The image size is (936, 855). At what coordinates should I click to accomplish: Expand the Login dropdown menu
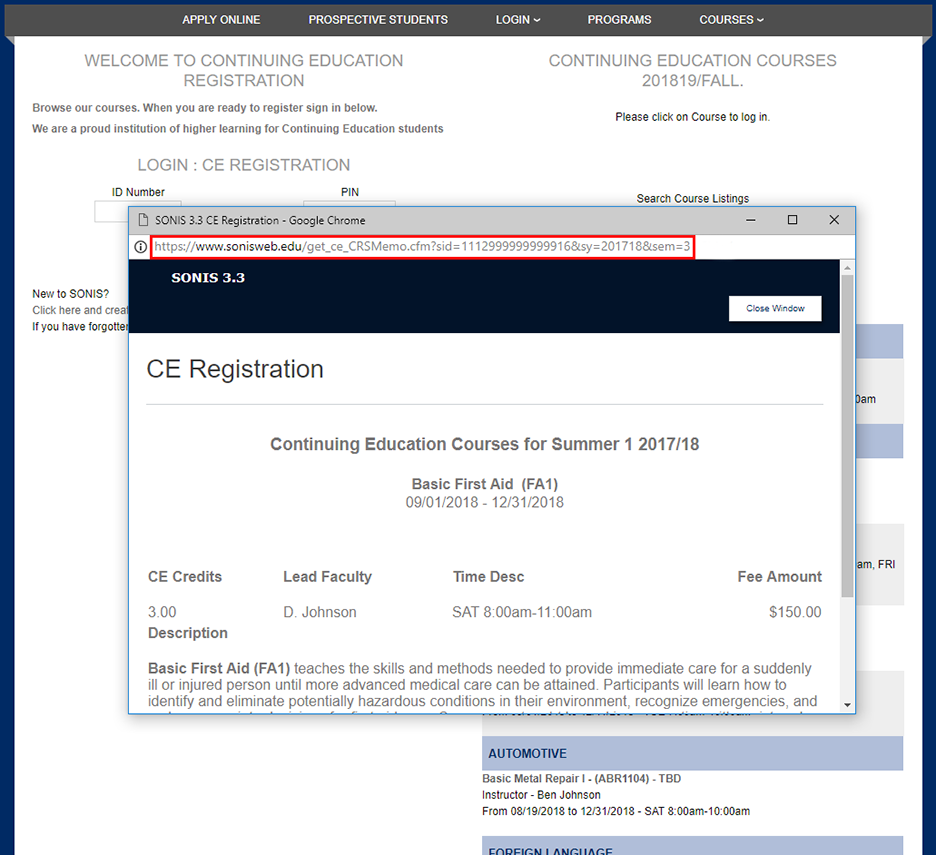(518, 20)
